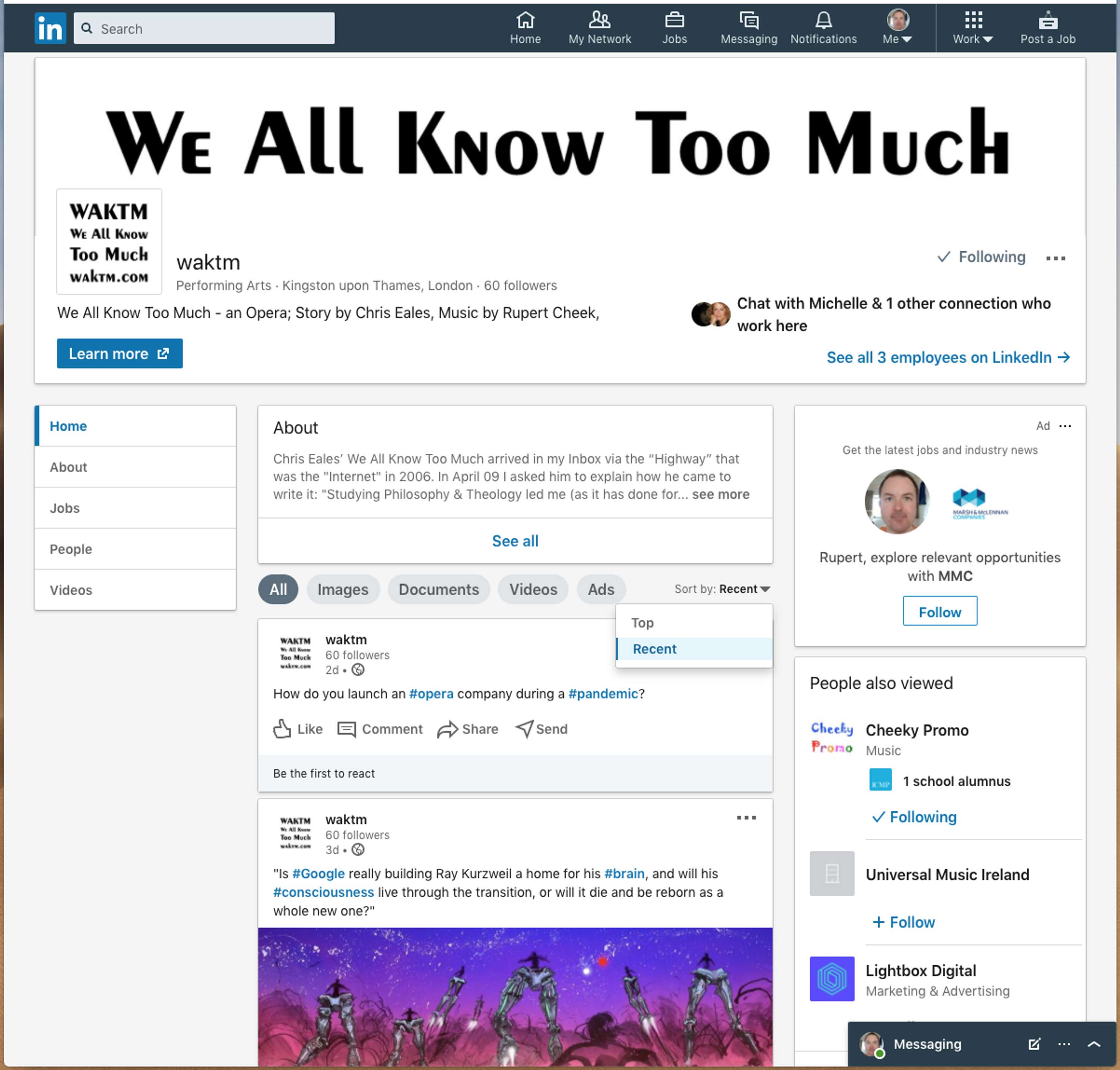Select Jobs in the left sidebar
The image size is (1120, 1070).
[x=135, y=508]
